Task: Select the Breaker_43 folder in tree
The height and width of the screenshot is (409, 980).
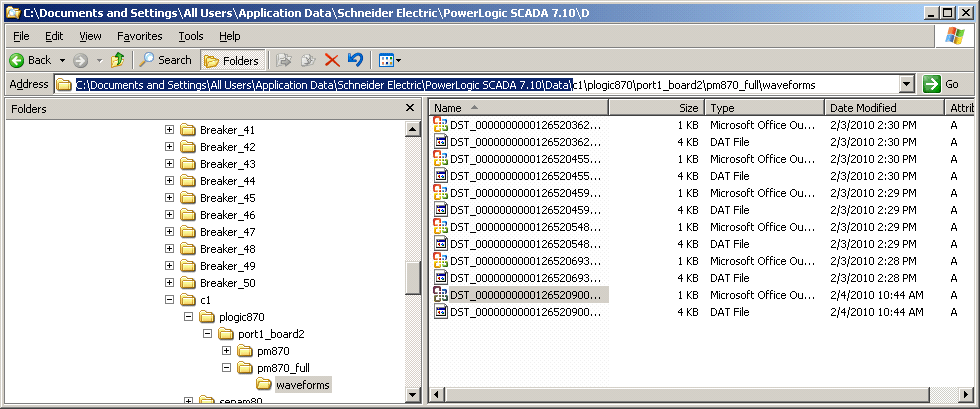Action: (x=228, y=164)
